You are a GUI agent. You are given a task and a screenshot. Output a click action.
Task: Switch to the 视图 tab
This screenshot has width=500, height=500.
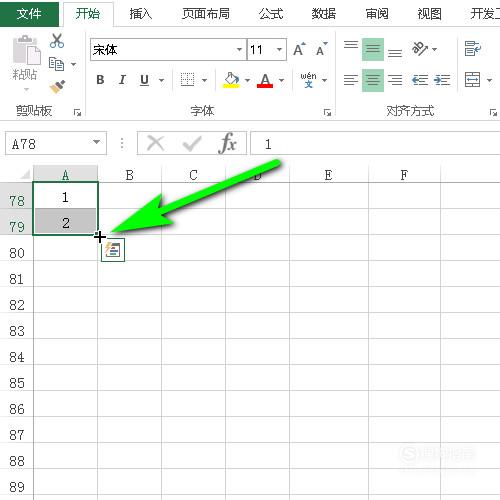[430, 14]
